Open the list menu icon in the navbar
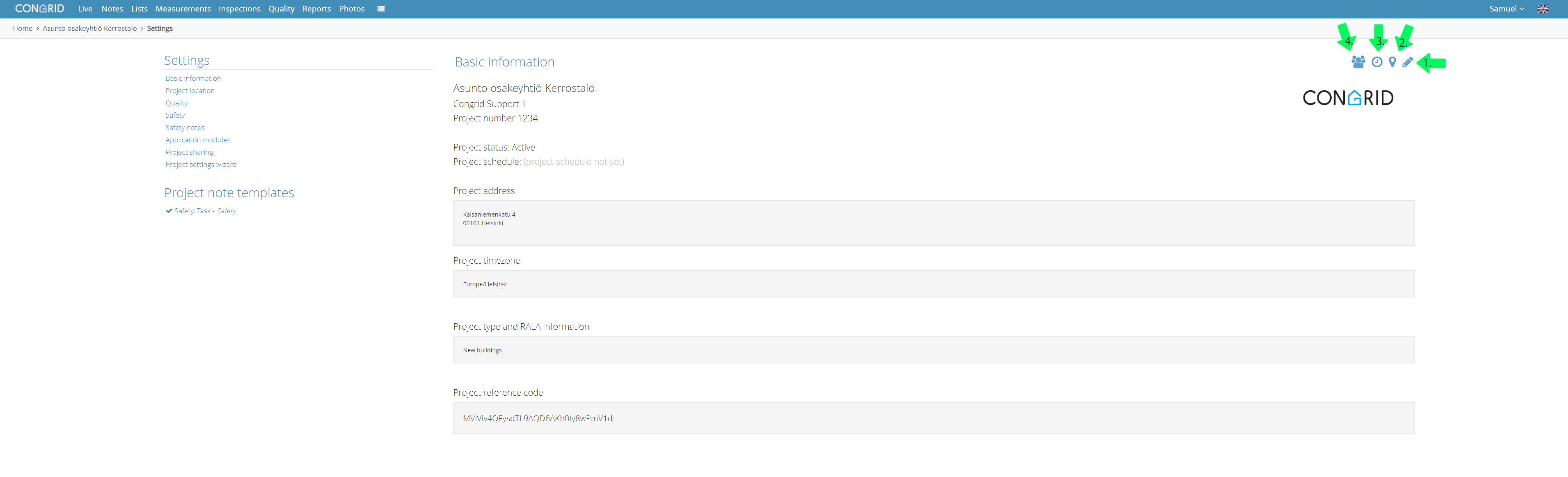Image resolution: width=1568 pixels, height=477 pixels. 381,9
